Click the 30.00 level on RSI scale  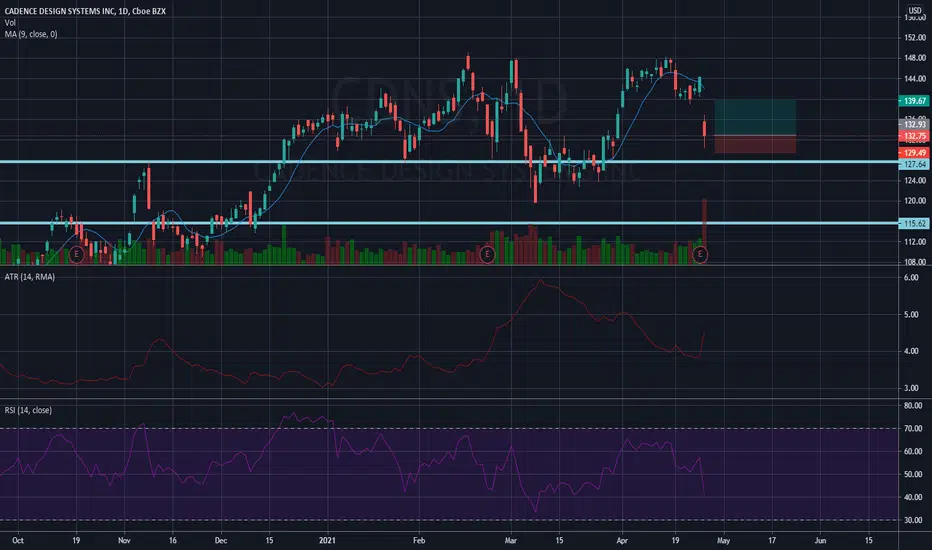[914, 520]
